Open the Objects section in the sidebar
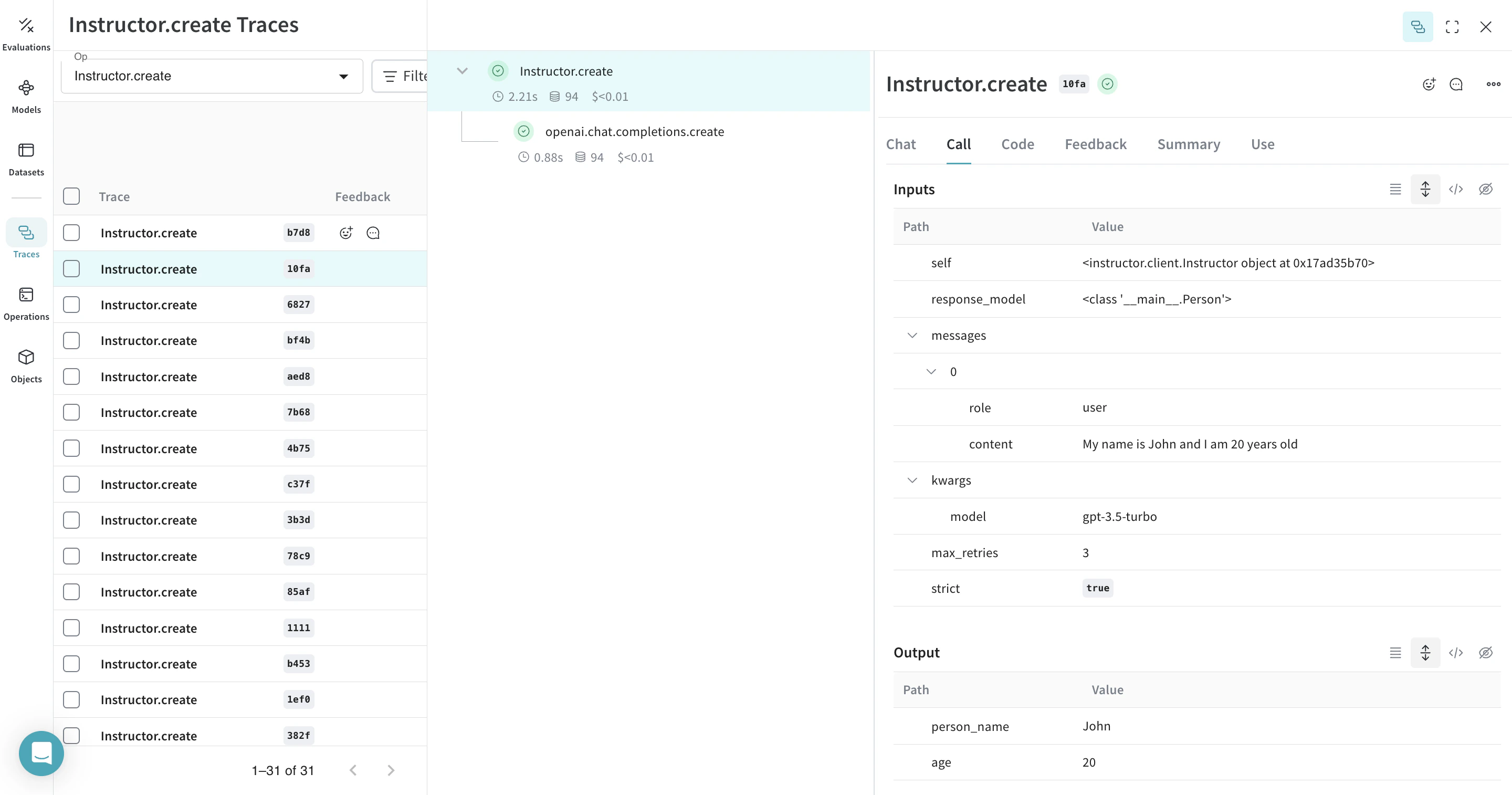 click(26, 364)
